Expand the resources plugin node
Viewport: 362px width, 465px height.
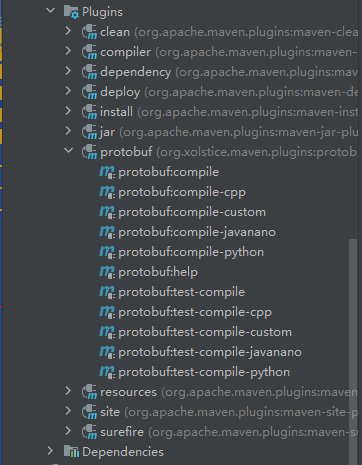[x=68, y=391]
